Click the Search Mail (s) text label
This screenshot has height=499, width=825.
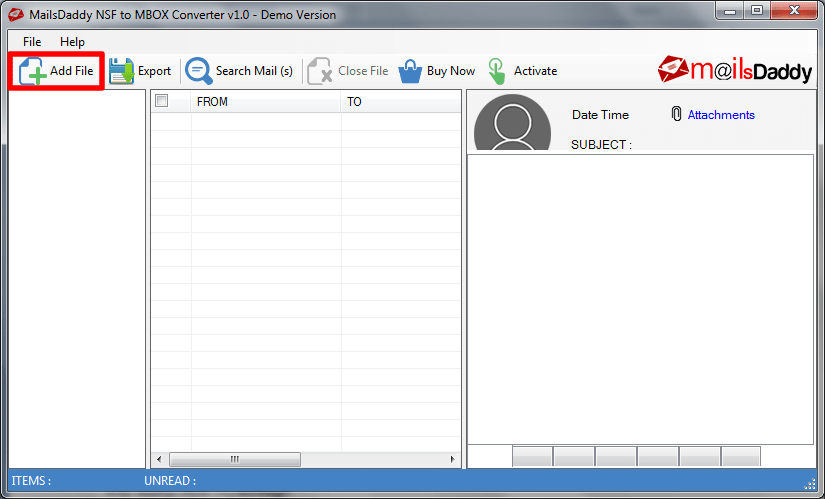click(x=254, y=71)
